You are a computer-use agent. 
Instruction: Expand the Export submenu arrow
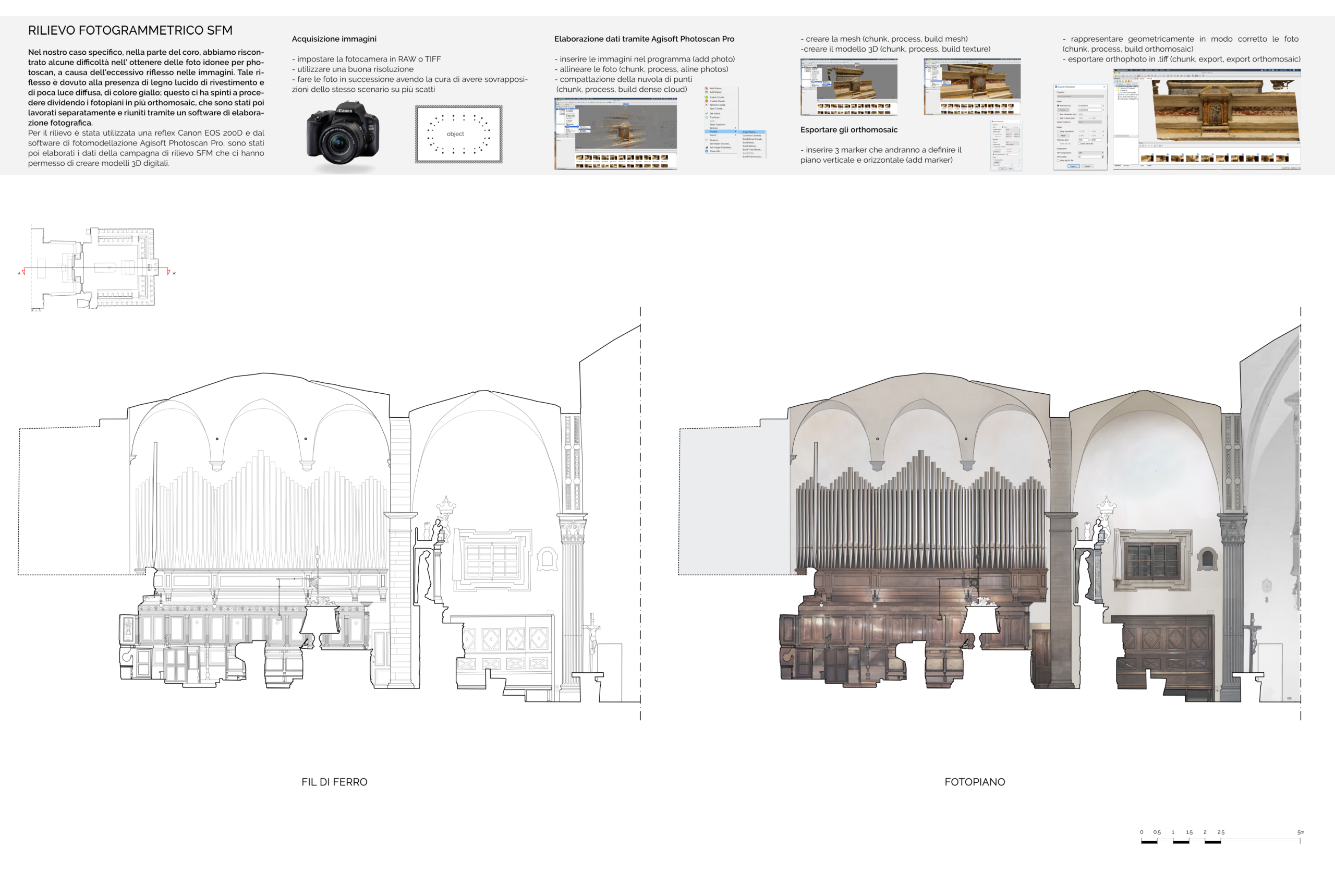pyautogui.click(x=736, y=135)
